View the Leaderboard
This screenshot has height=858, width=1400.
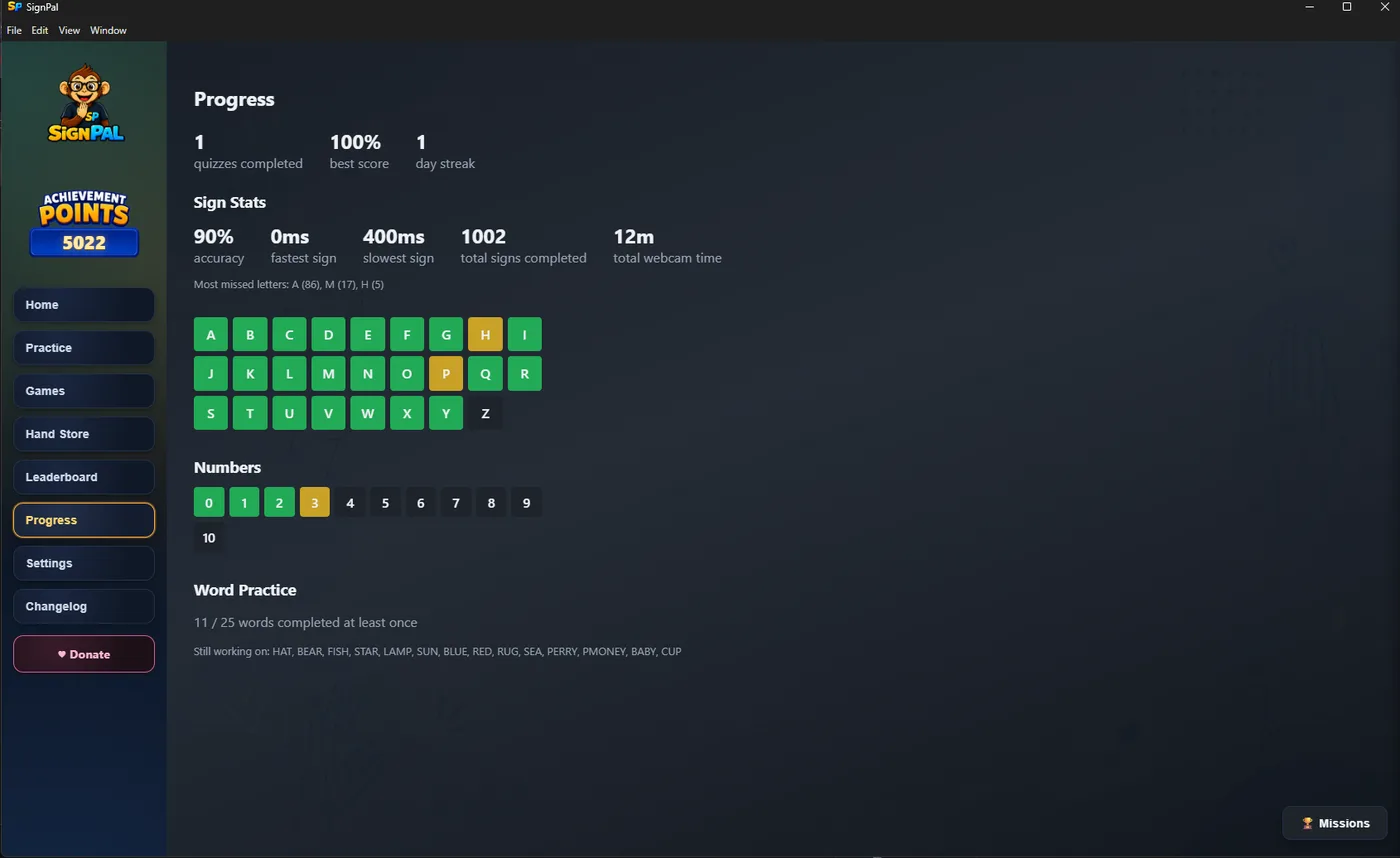tap(84, 477)
